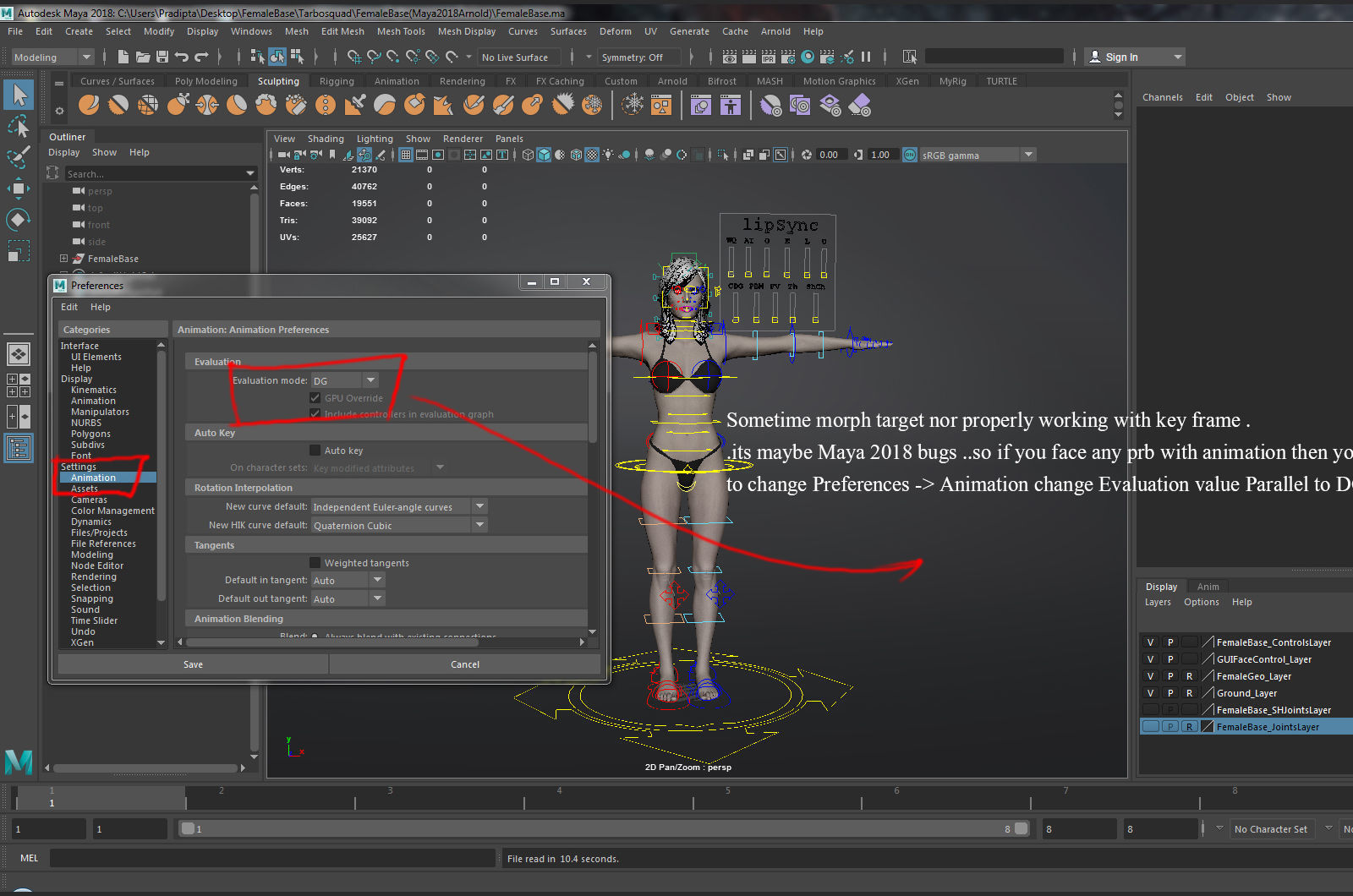1353x896 pixels.
Task: Toggle visibility V for FemaleGeo_Layer
Action: pyautogui.click(x=1150, y=676)
